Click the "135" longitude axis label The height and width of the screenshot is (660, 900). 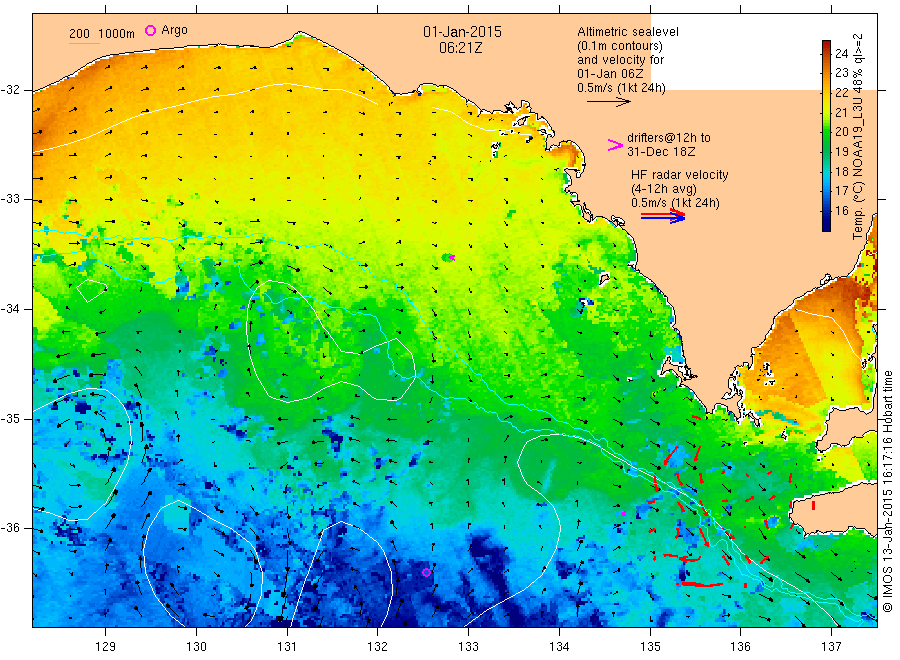tap(650, 646)
